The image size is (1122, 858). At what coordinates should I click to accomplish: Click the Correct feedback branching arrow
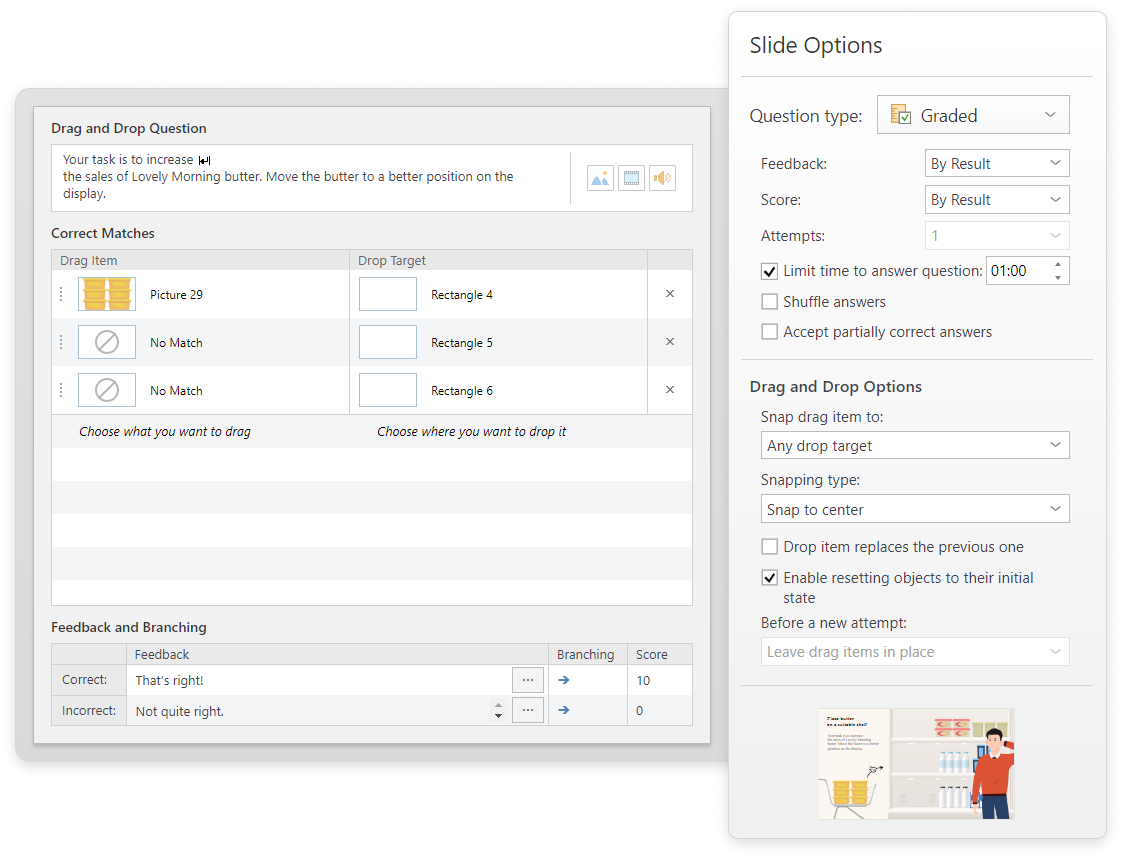(x=563, y=680)
